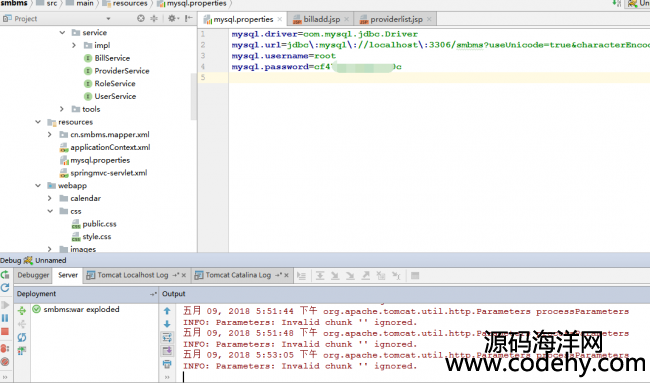Click the Force Step Into icon

350,276
